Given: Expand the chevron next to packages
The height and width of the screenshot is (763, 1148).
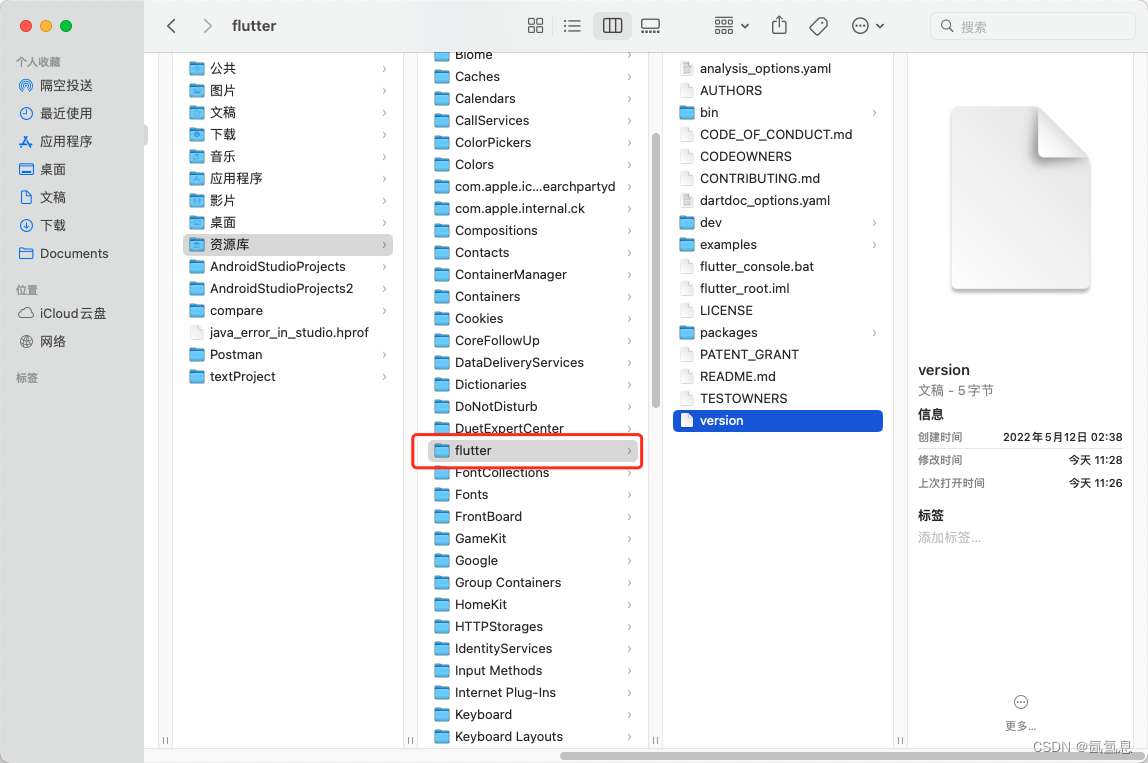Looking at the screenshot, I should (x=874, y=333).
